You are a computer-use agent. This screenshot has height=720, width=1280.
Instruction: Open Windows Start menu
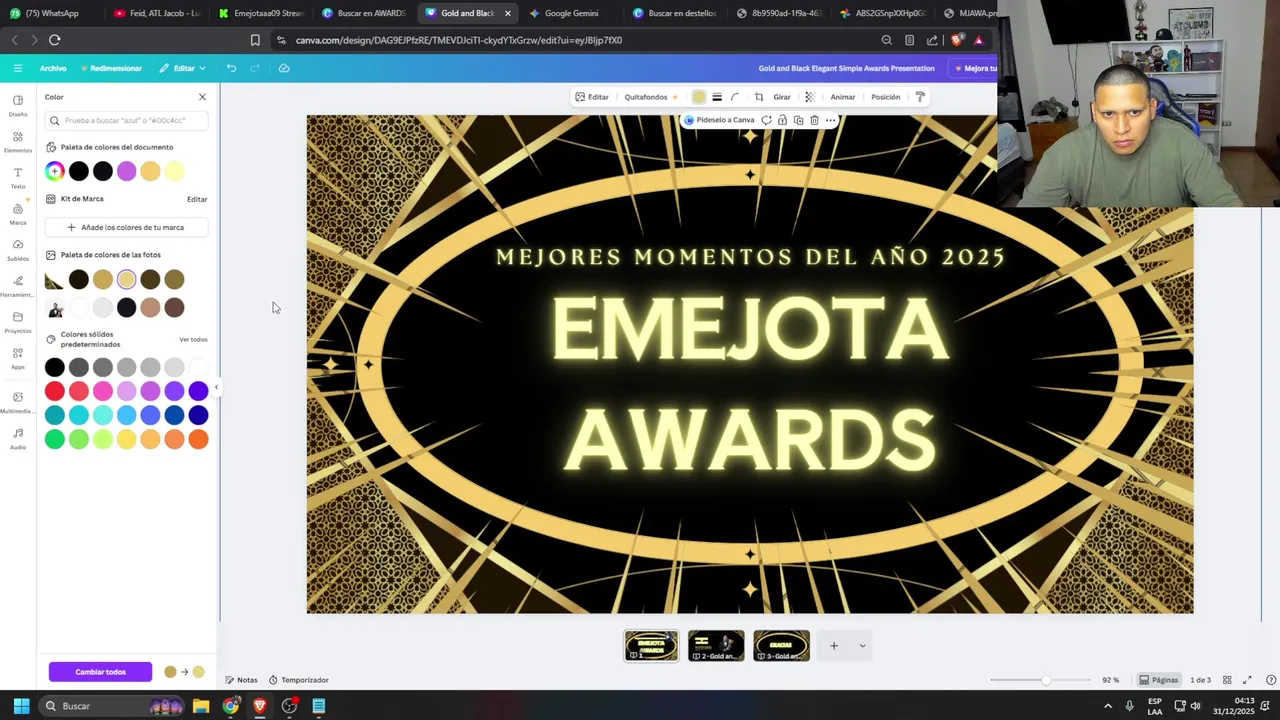[21, 706]
